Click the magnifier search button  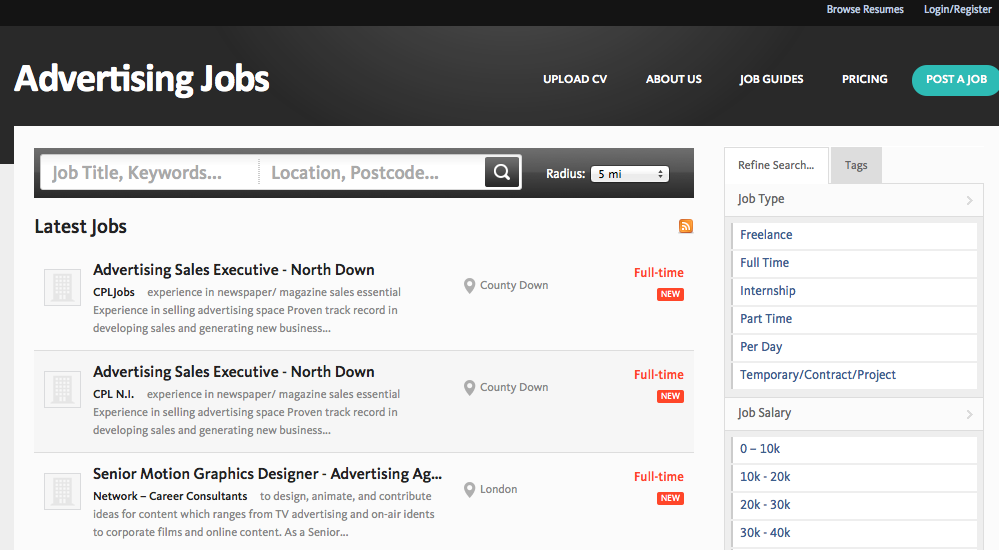[x=502, y=172]
